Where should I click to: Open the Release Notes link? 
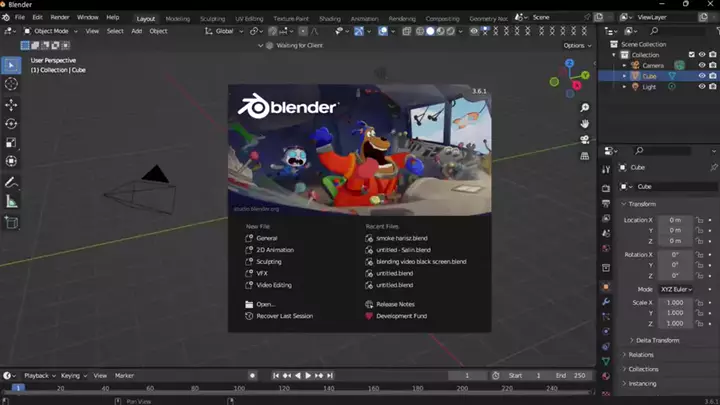pyautogui.click(x=395, y=304)
